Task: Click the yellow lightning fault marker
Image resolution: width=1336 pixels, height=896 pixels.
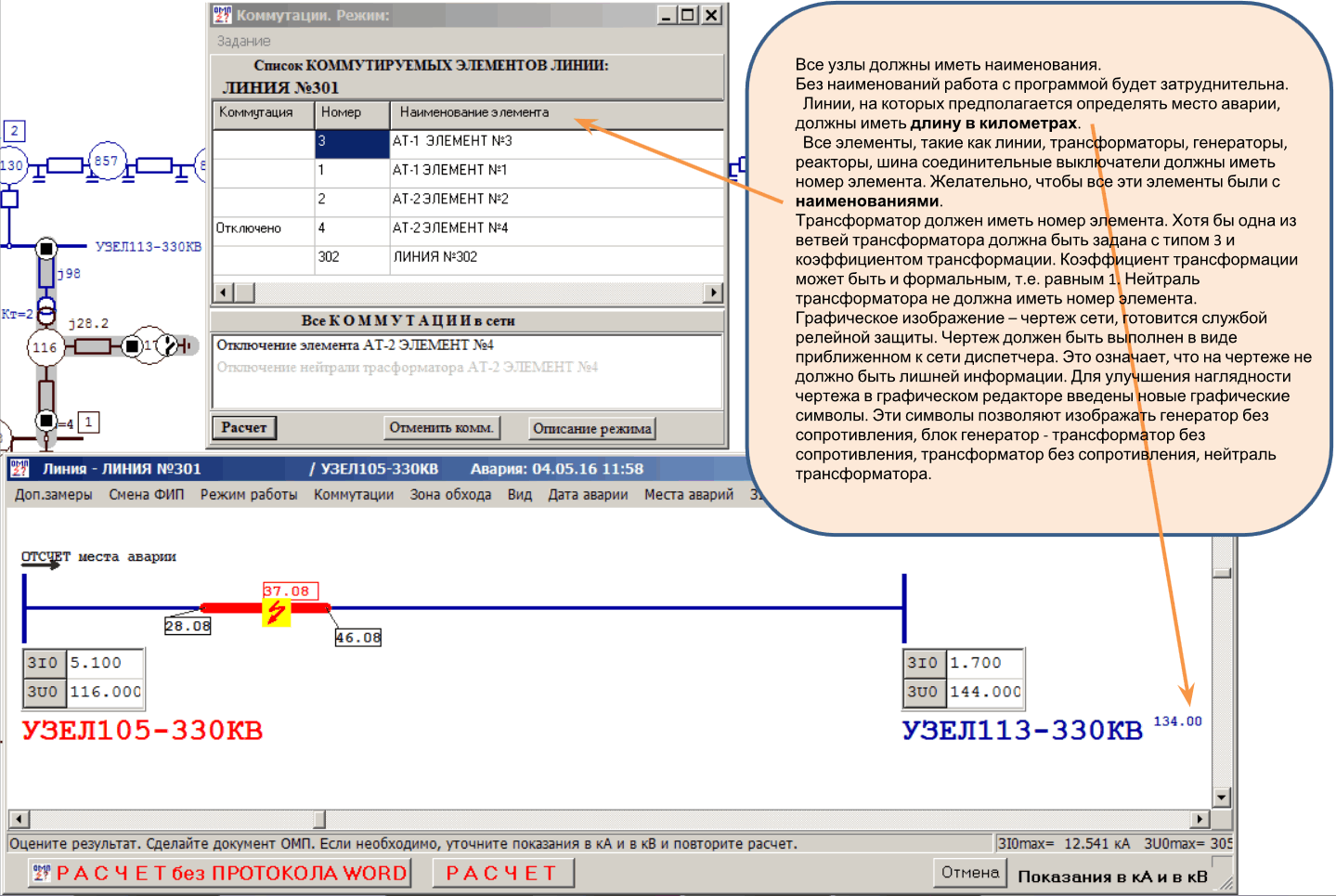Action: 276,612
